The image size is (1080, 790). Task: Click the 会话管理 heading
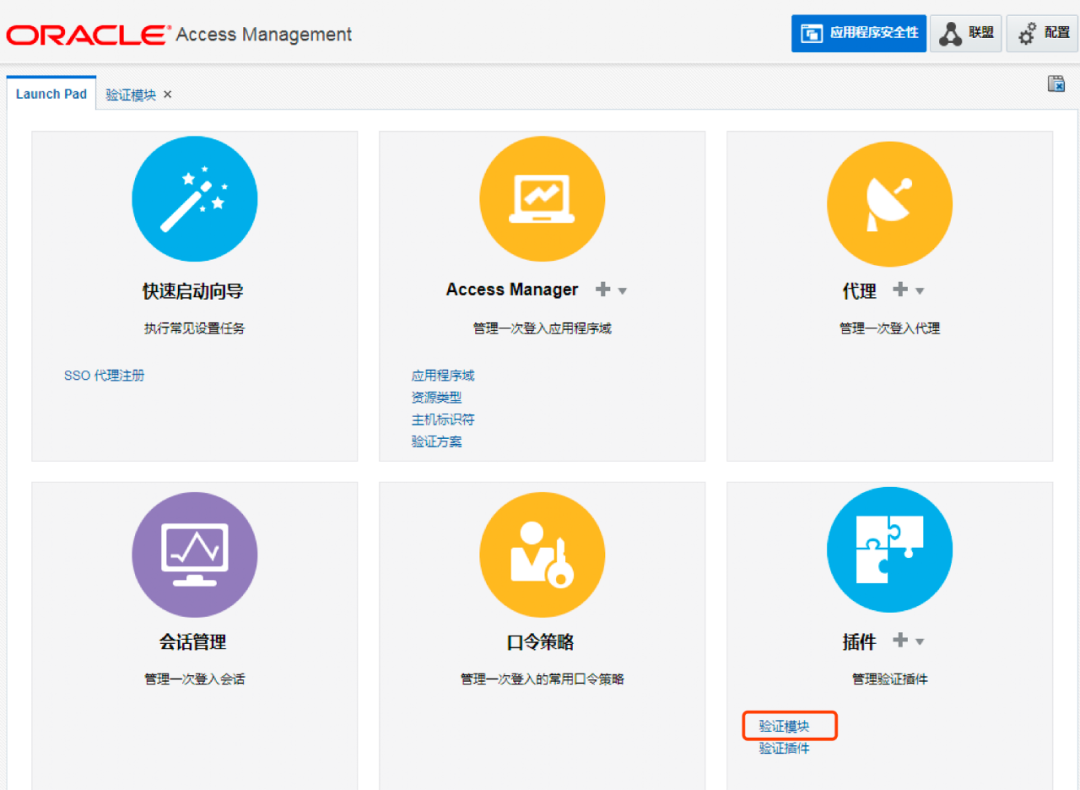pos(193,642)
